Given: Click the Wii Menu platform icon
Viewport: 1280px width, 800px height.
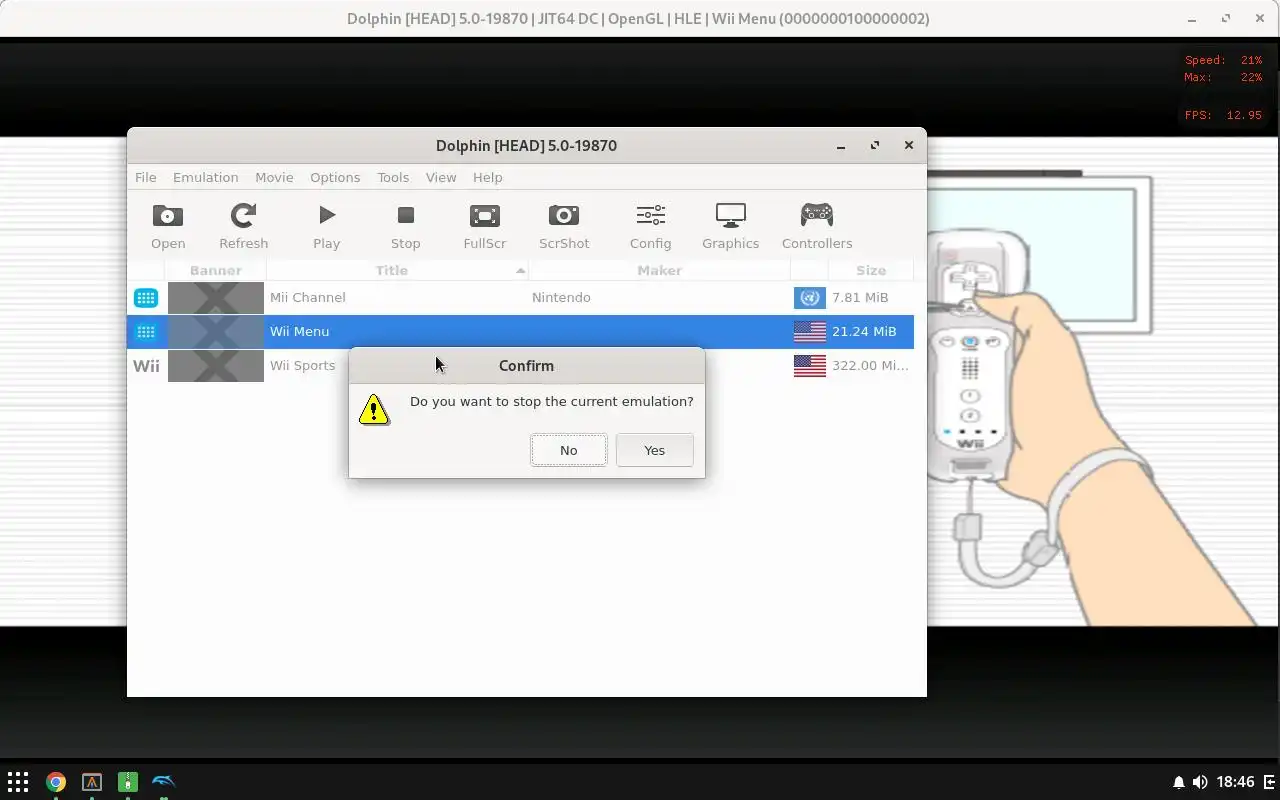Looking at the screenshot, I should 146,331.
